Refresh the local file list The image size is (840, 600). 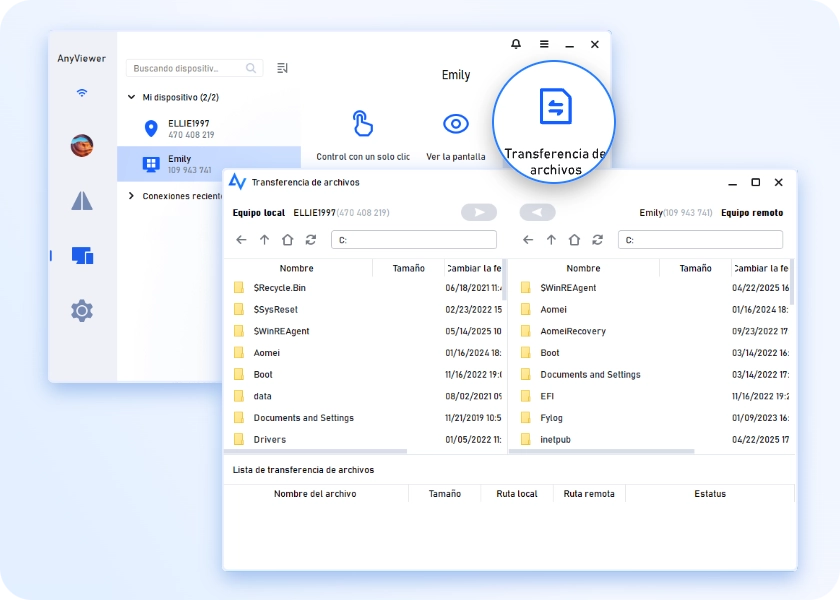point(311,240)
